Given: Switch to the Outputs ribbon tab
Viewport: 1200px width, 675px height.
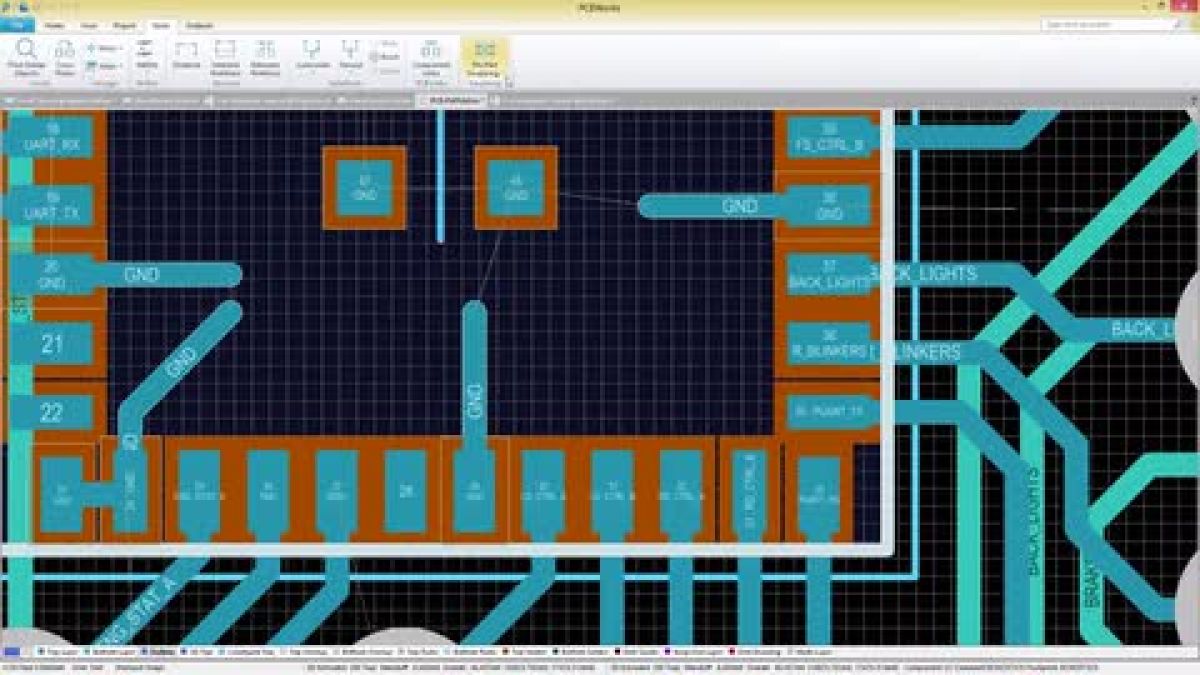Looking at the screenshot, I should [198, 25].
